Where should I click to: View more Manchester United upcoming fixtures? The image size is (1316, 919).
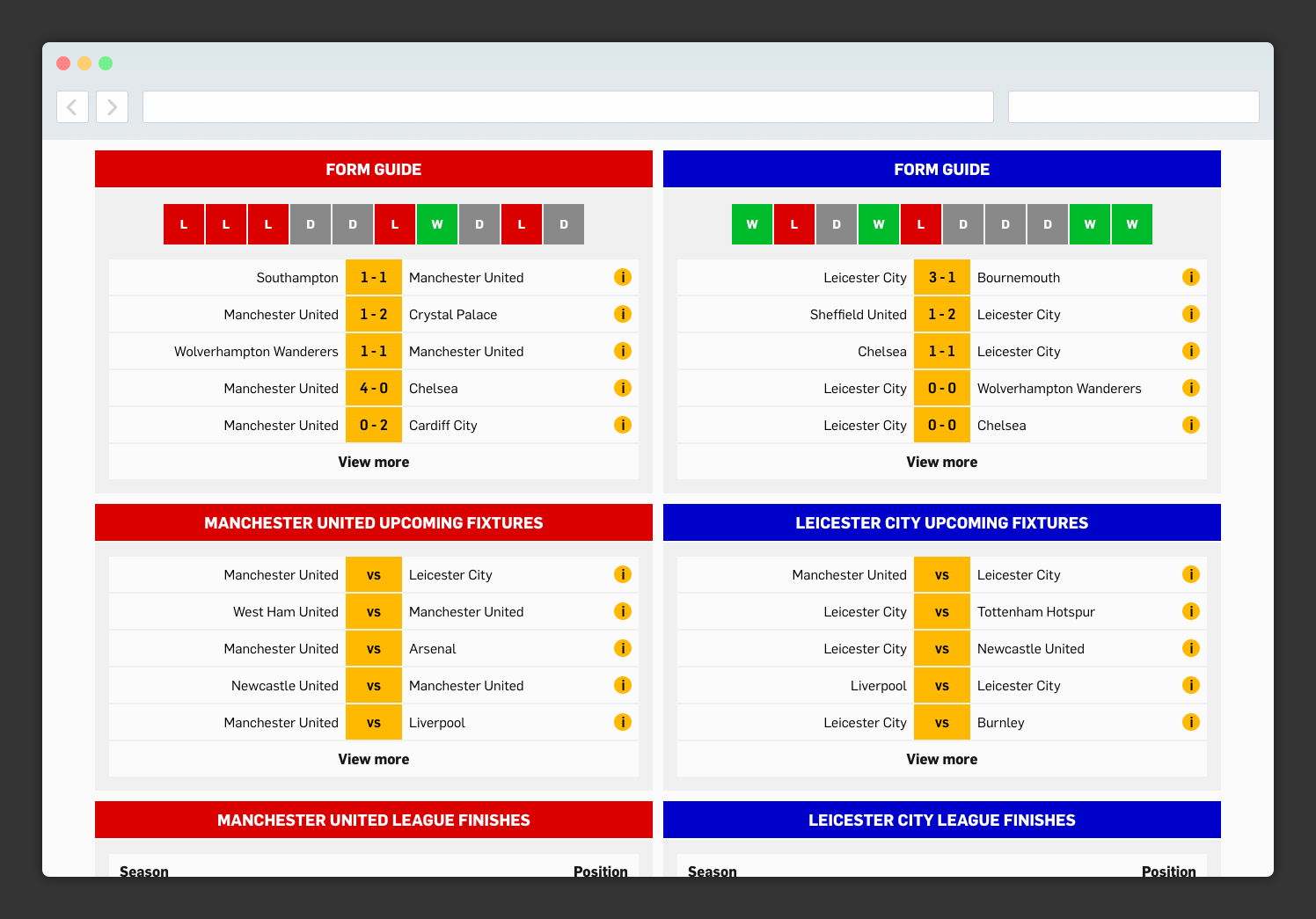374,759
